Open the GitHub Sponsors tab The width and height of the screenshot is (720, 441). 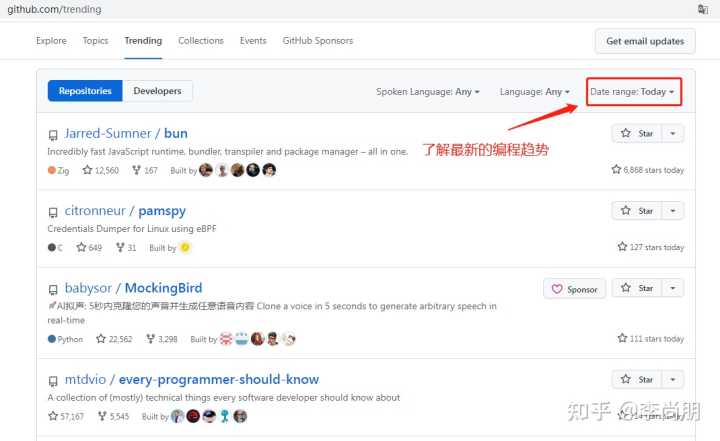pyautogui.click(x=318, y=41)
